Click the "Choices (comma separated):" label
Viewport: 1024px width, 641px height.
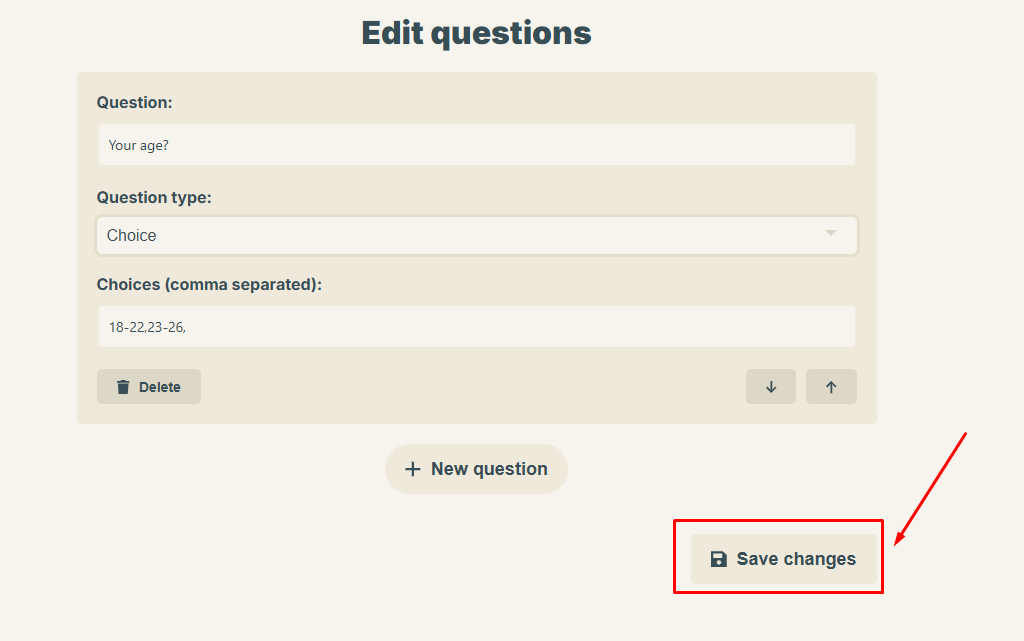tap(209, 285)
